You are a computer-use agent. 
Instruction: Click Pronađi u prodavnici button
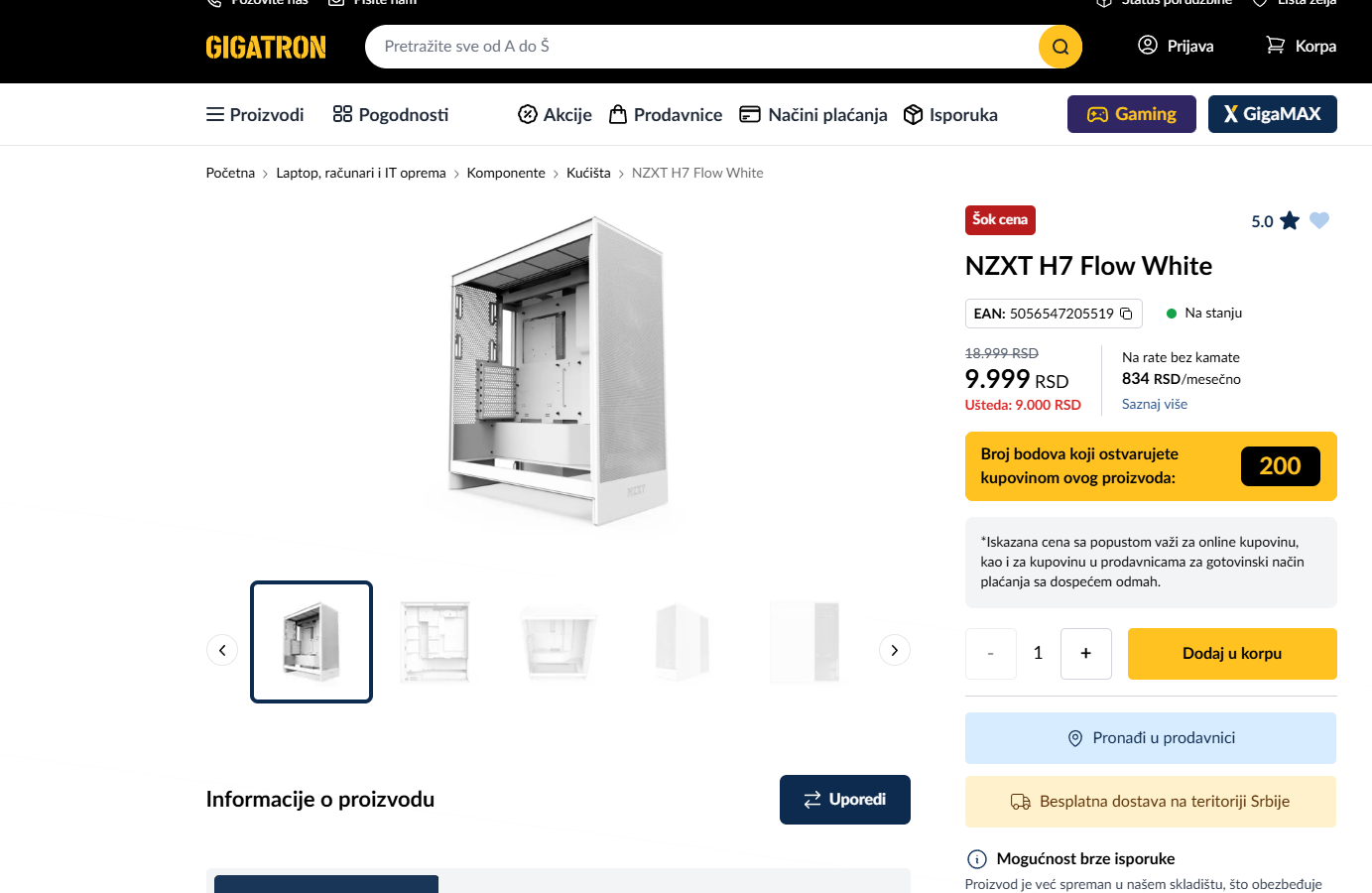point(1151,738)
